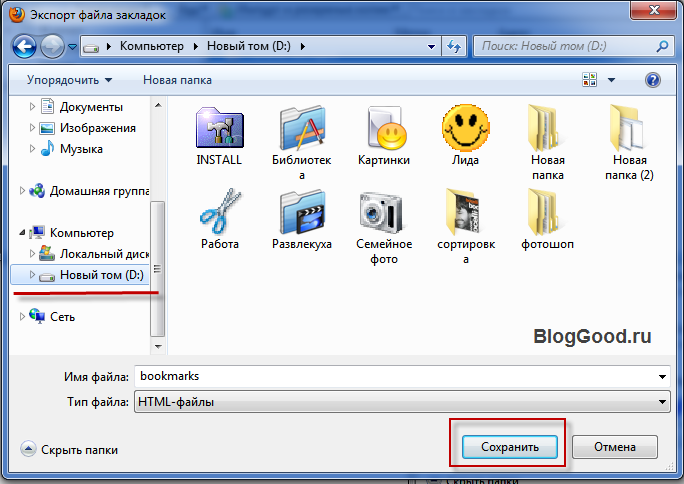Click the navigation pane scrollbar thumb

coord(157,269)
